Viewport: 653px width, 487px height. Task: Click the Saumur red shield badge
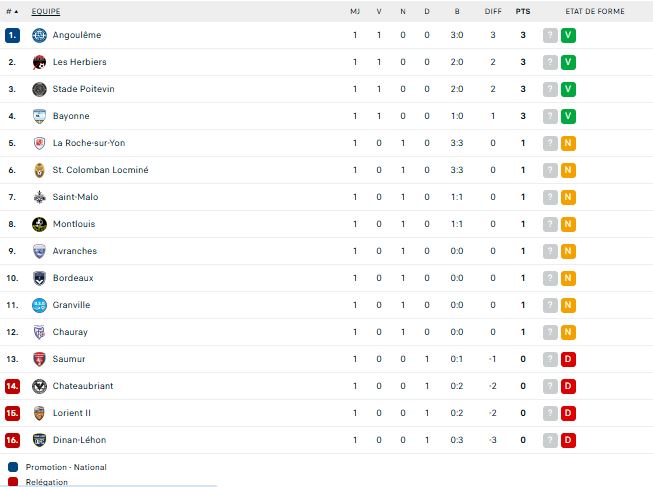click(x=39, y=359)
